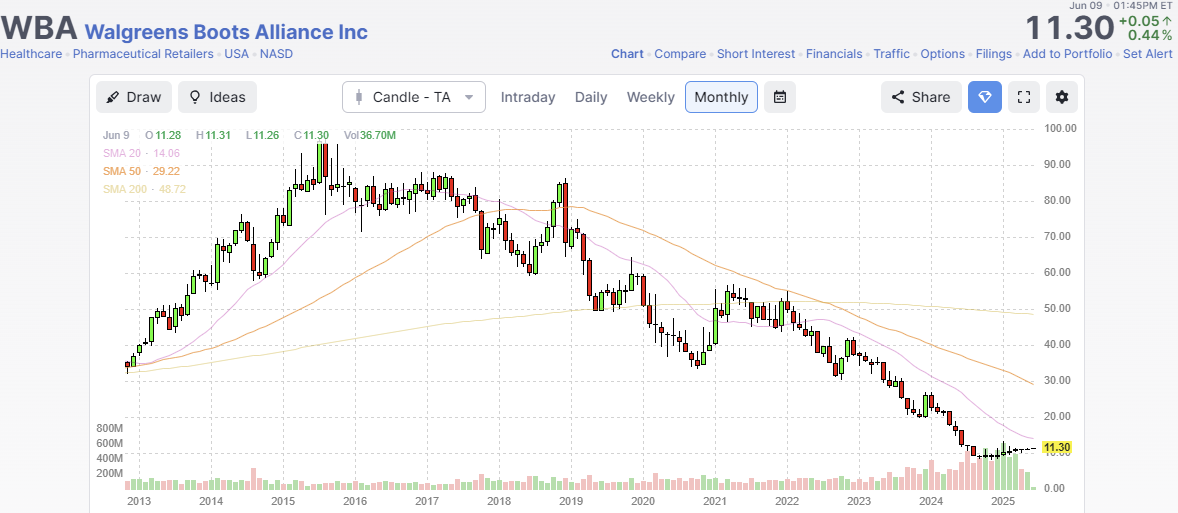This screenshot has width=1178, height=513.
Task: Click the lightbulb icon in Ideas button
Action: click(195, 98)
